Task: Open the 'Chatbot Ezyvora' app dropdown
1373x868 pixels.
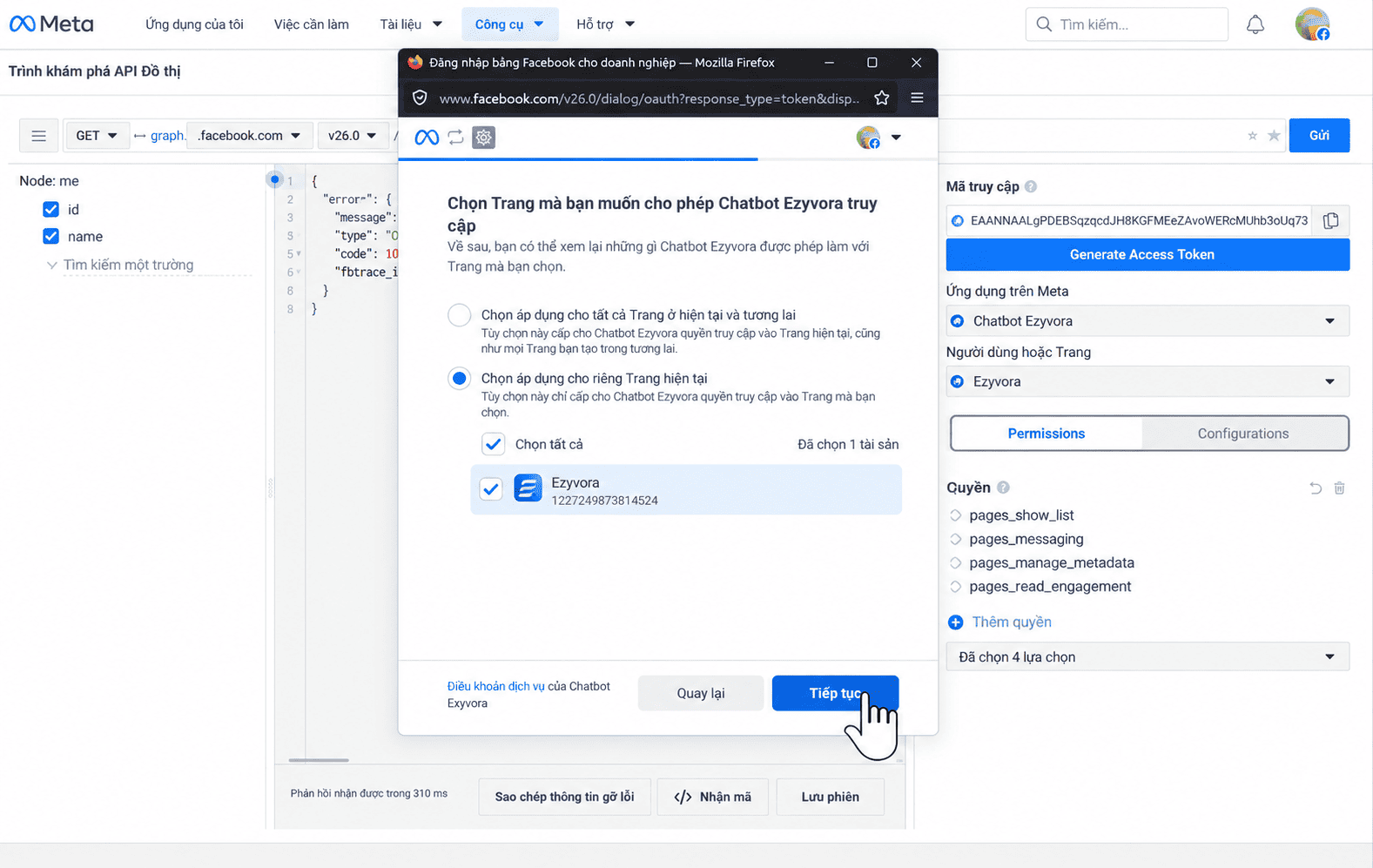Action: [1148, 321]
